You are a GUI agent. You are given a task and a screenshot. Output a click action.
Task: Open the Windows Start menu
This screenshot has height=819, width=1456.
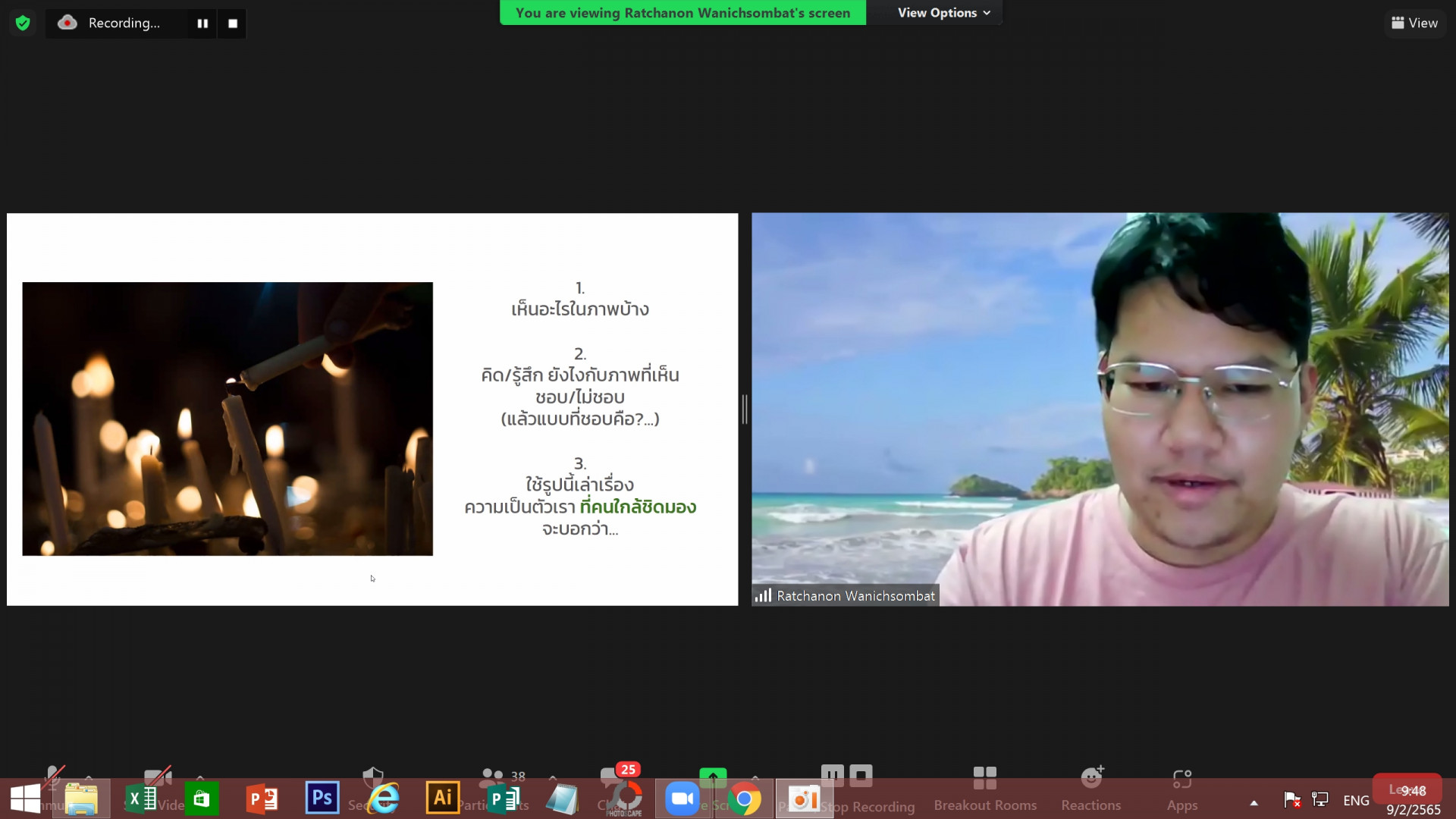(x=25, y=799)
